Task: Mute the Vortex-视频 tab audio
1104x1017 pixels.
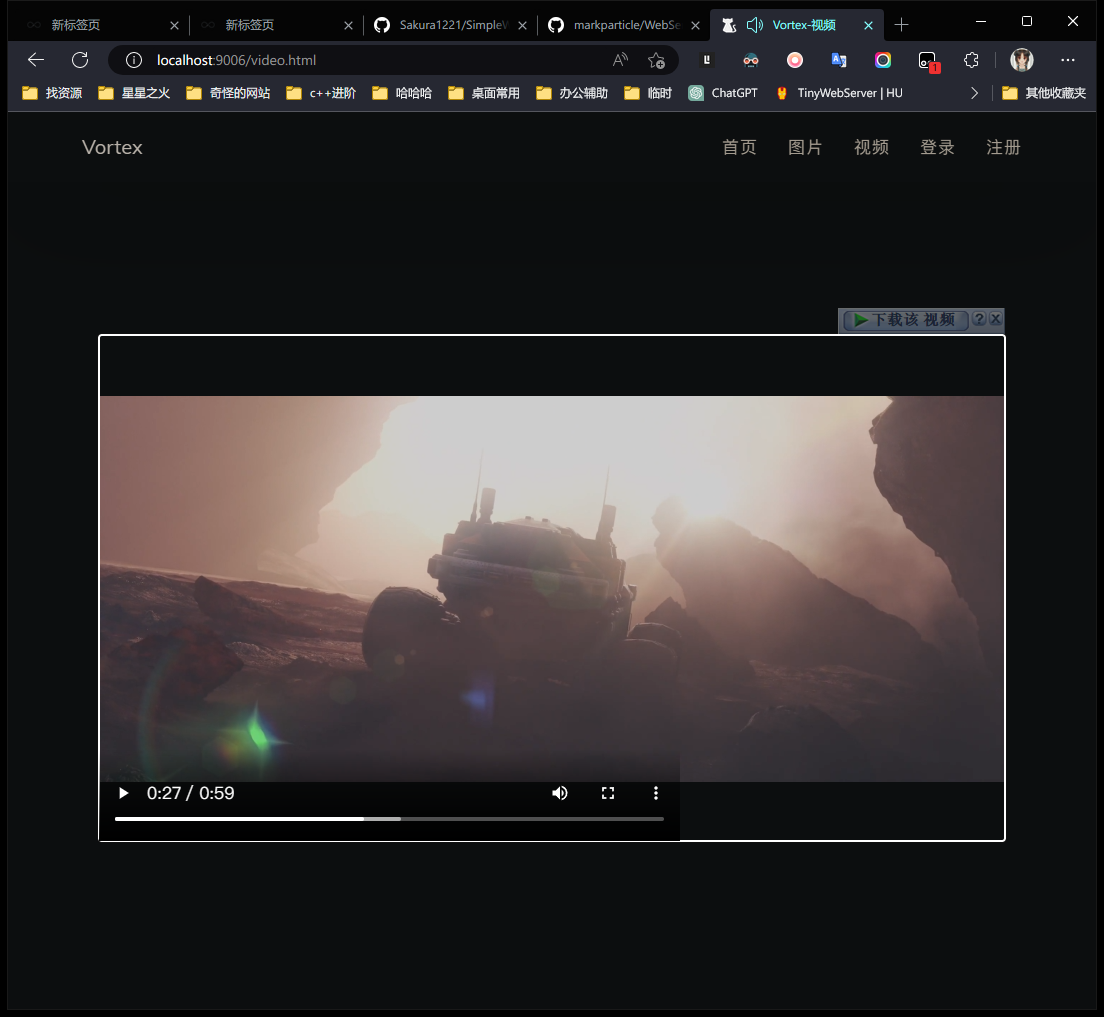Action: 755,25
